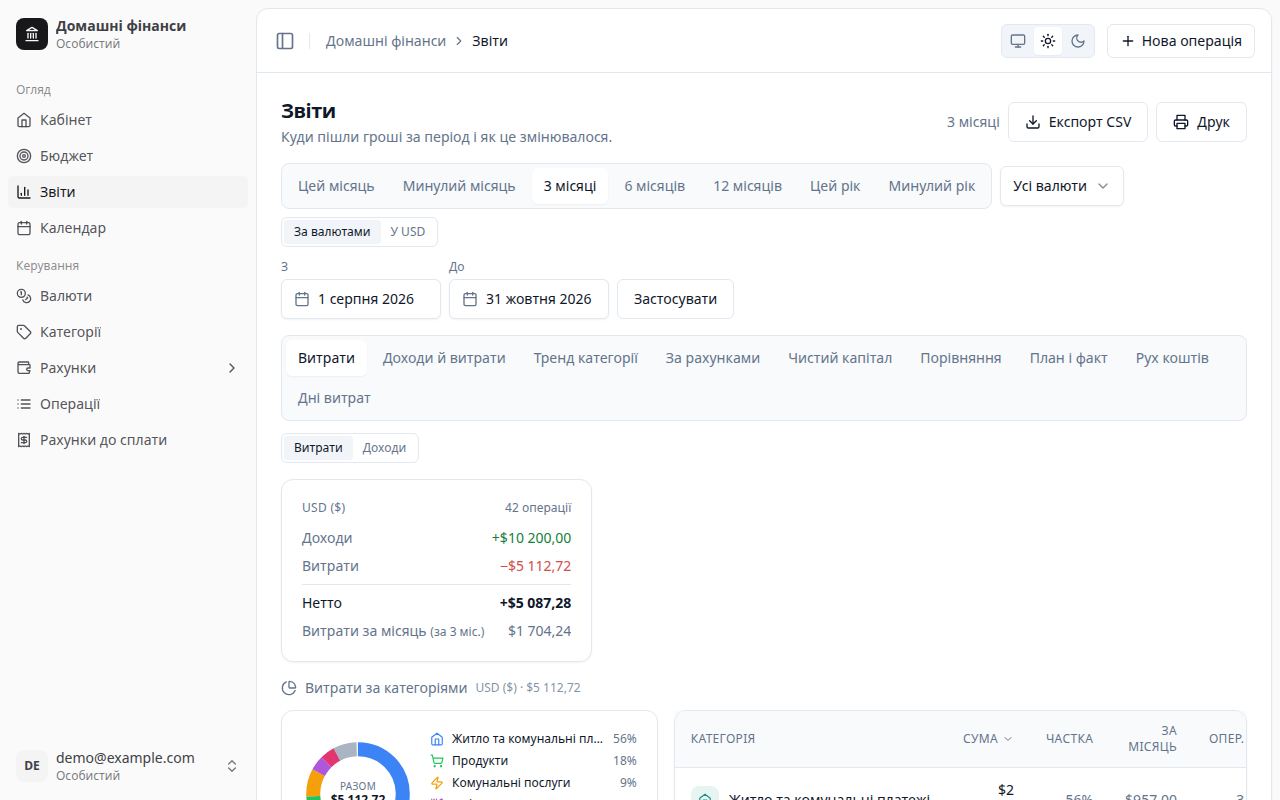Click the Друк print button
Screen dimensions: 1280x800
(x=1201, y=122)
